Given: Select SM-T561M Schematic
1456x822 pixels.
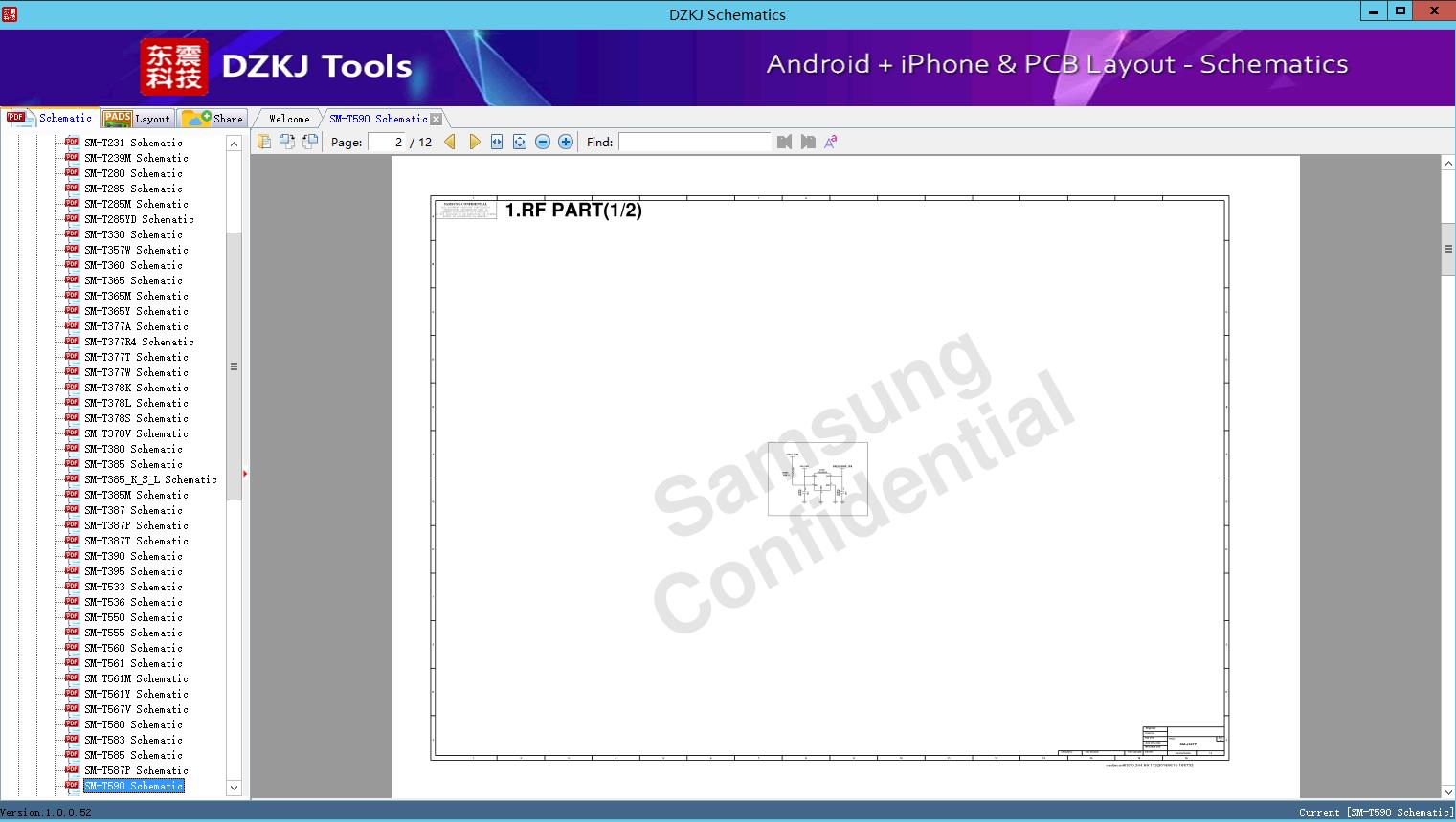Looking at the screenshot, I should pos(136,678).
